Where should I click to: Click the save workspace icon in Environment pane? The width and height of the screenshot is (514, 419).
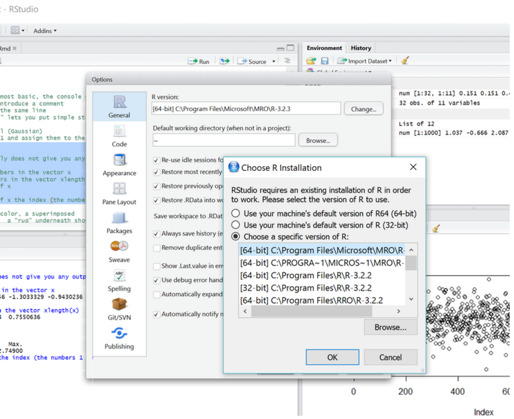pyautogui.click(x=325, y=61)
